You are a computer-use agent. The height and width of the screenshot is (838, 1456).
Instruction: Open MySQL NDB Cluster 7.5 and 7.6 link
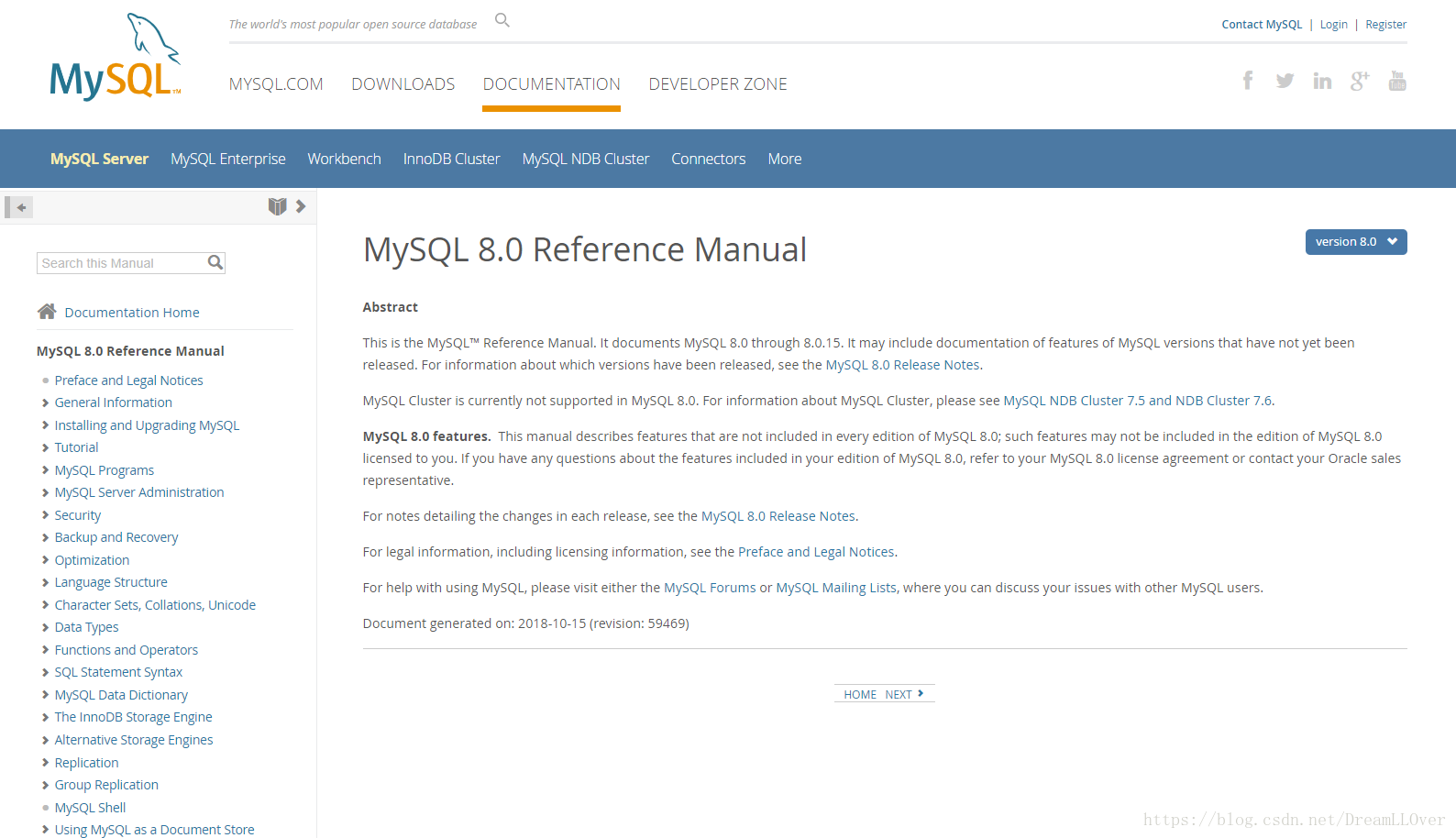point(1138,401)
